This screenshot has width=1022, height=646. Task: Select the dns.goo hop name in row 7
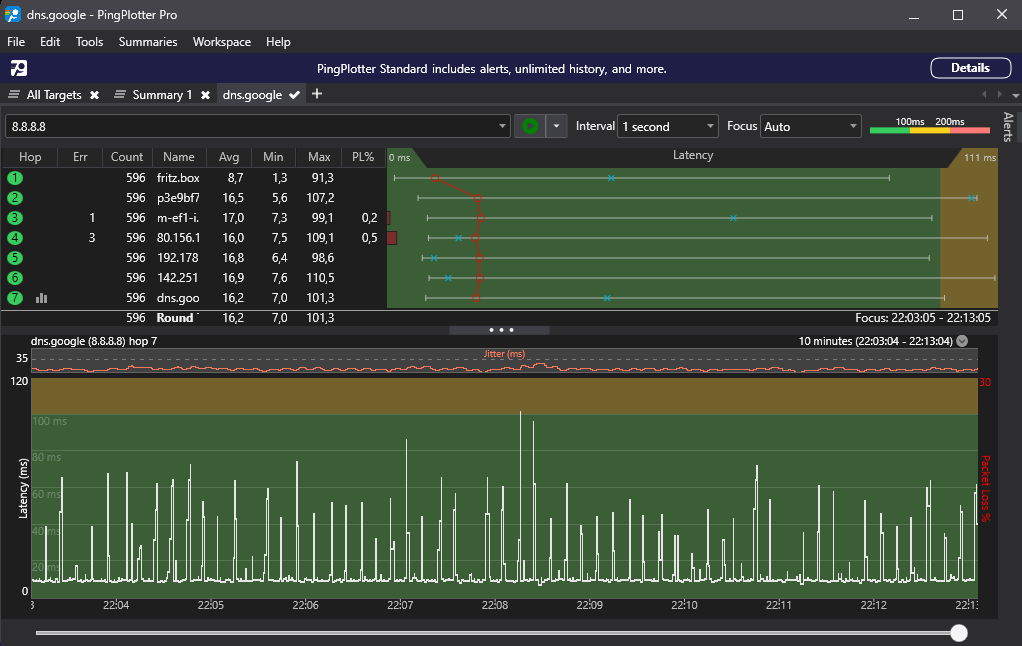coord(178,298)
